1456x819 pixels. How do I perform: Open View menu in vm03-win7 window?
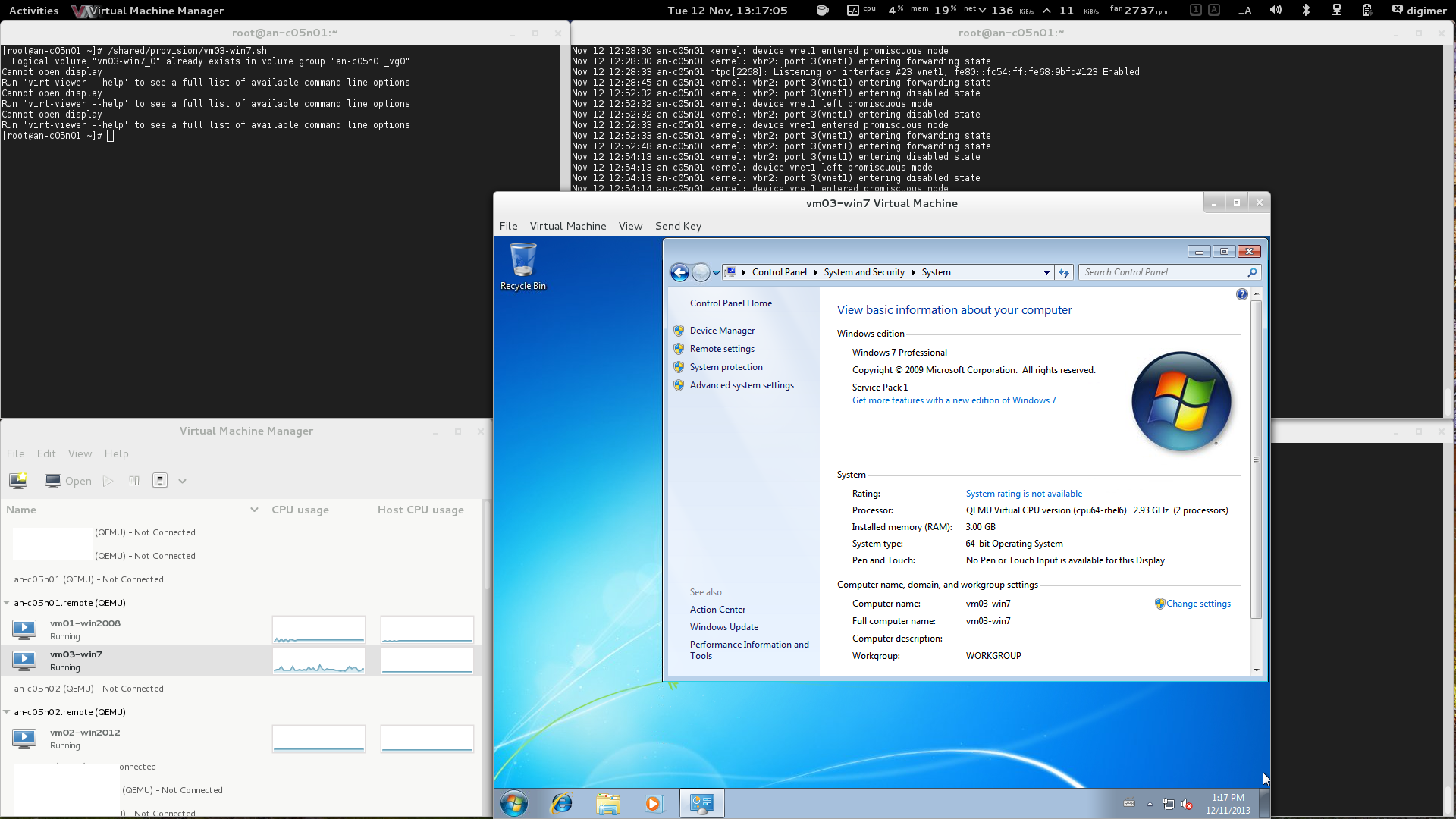(630, 226)
